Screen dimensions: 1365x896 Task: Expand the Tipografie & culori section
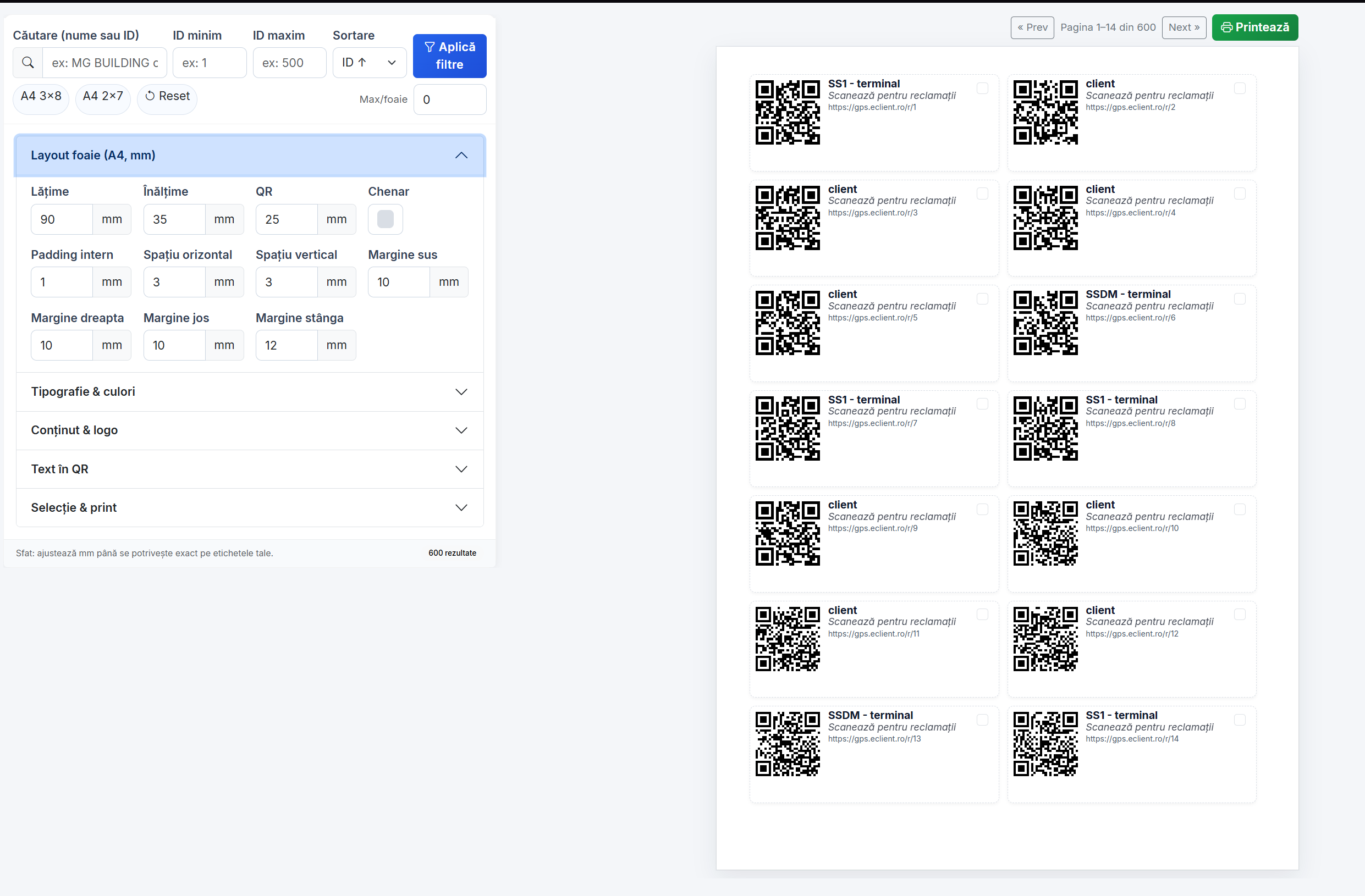coord(250,391)
